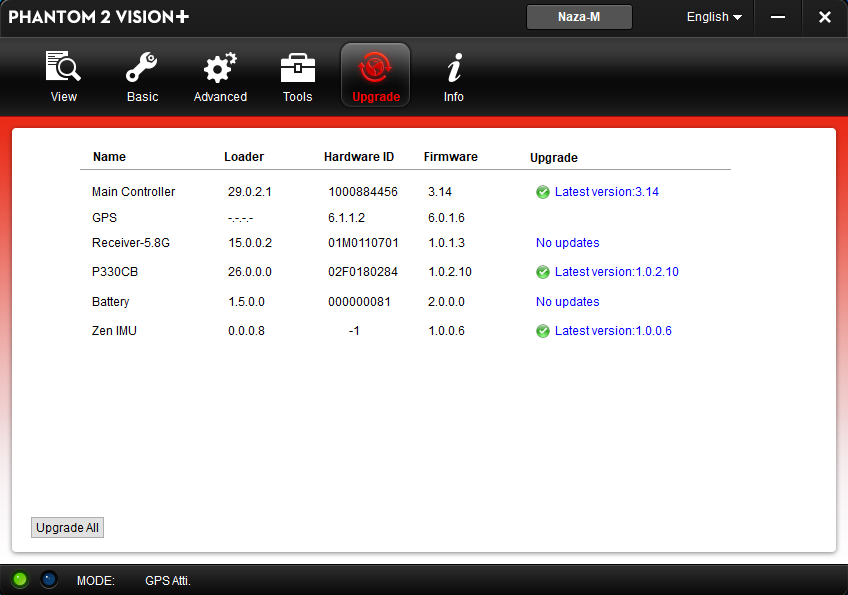
Task: Click the PHANTOM 2 VISION+ title
Action: (x=99, y=17)
